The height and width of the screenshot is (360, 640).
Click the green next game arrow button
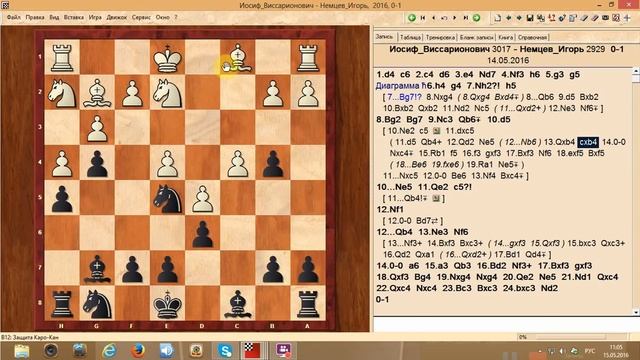[x=476, y=18]
